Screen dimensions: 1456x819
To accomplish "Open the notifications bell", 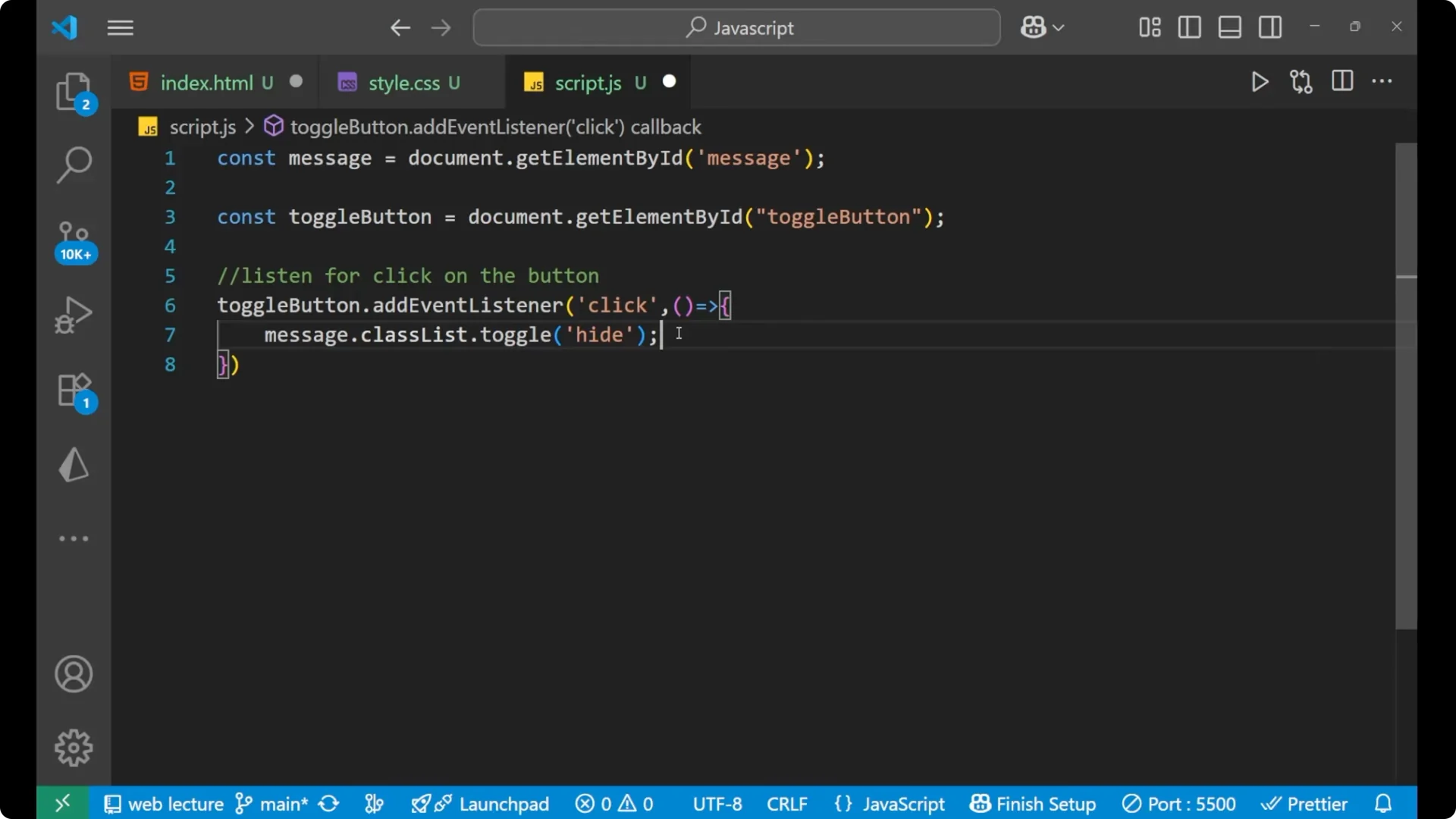I will 1382,803.
